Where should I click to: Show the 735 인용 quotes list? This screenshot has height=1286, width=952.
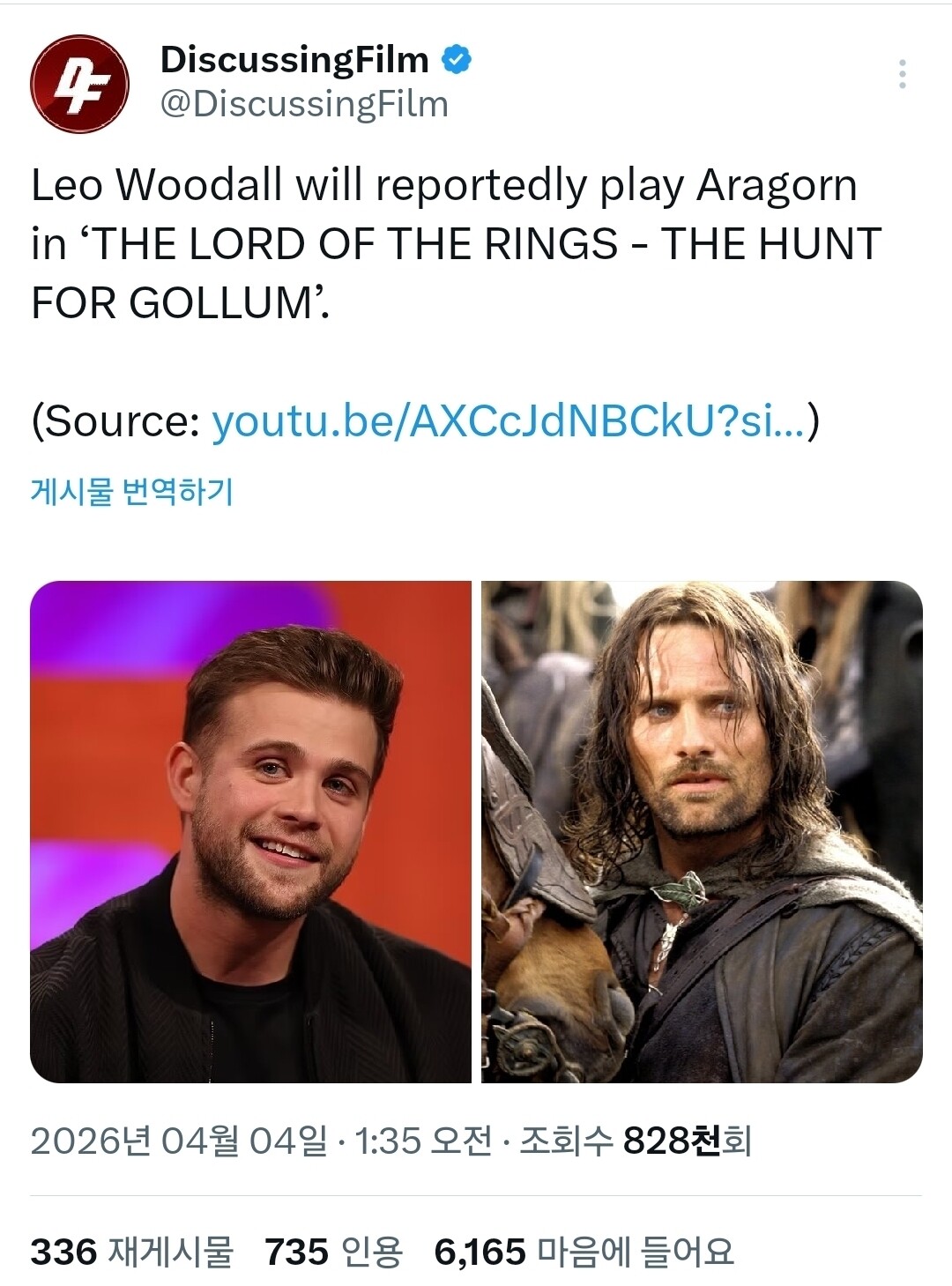click(x=333, y=1252)
